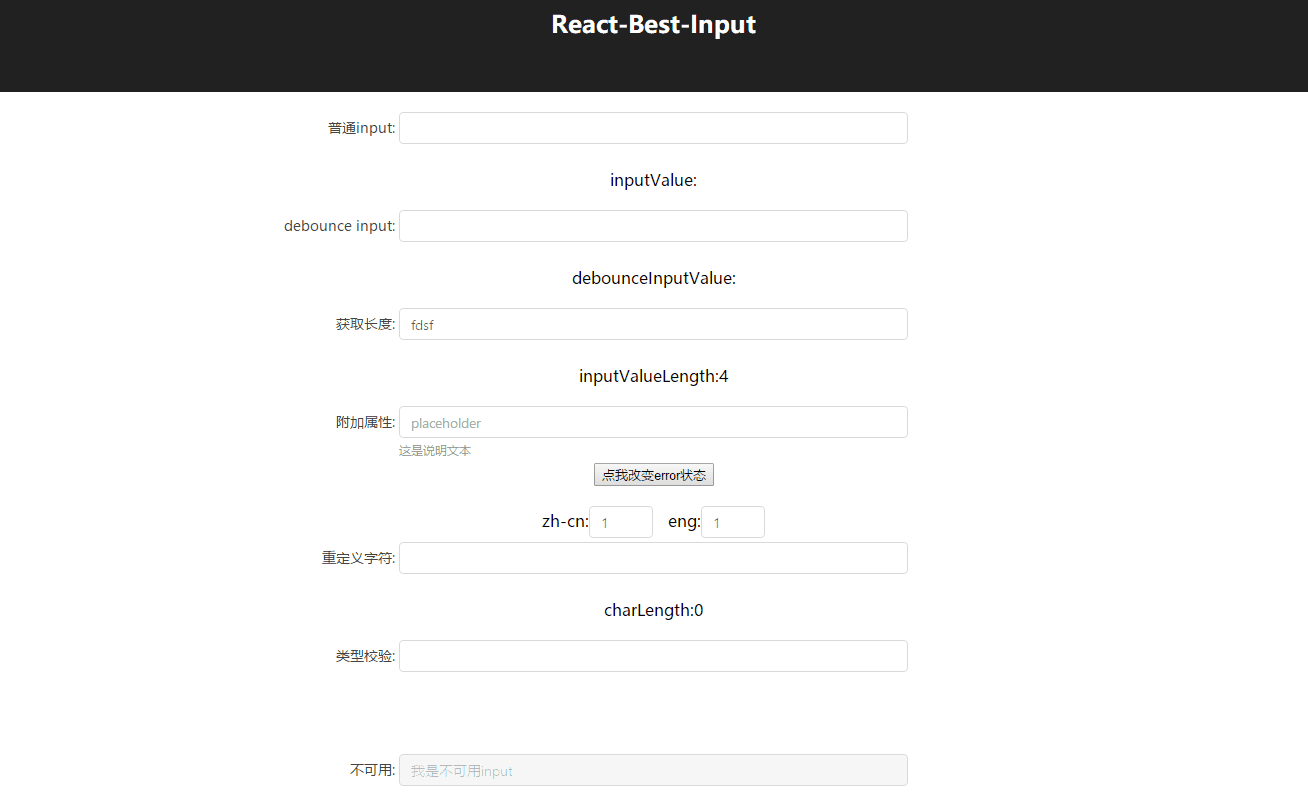Click the 普通input: label
The height and width of the screenshot is (811, 1308).
click(362, 128)
